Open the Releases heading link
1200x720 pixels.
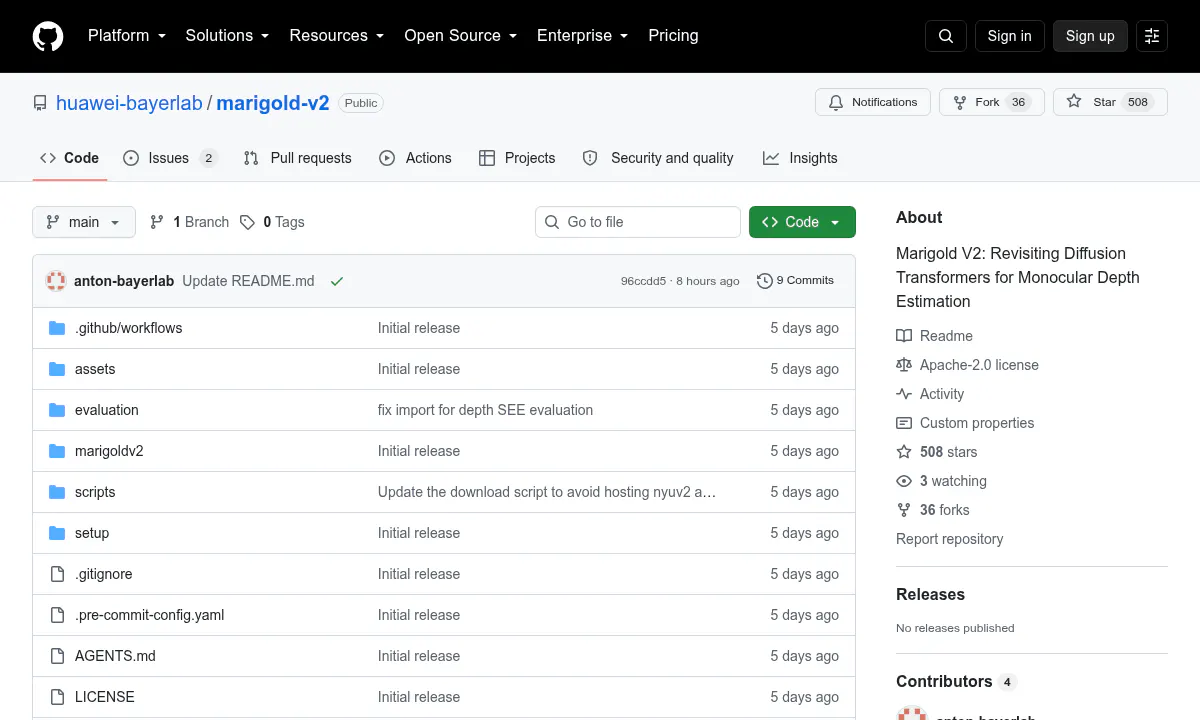coord(930,594)
